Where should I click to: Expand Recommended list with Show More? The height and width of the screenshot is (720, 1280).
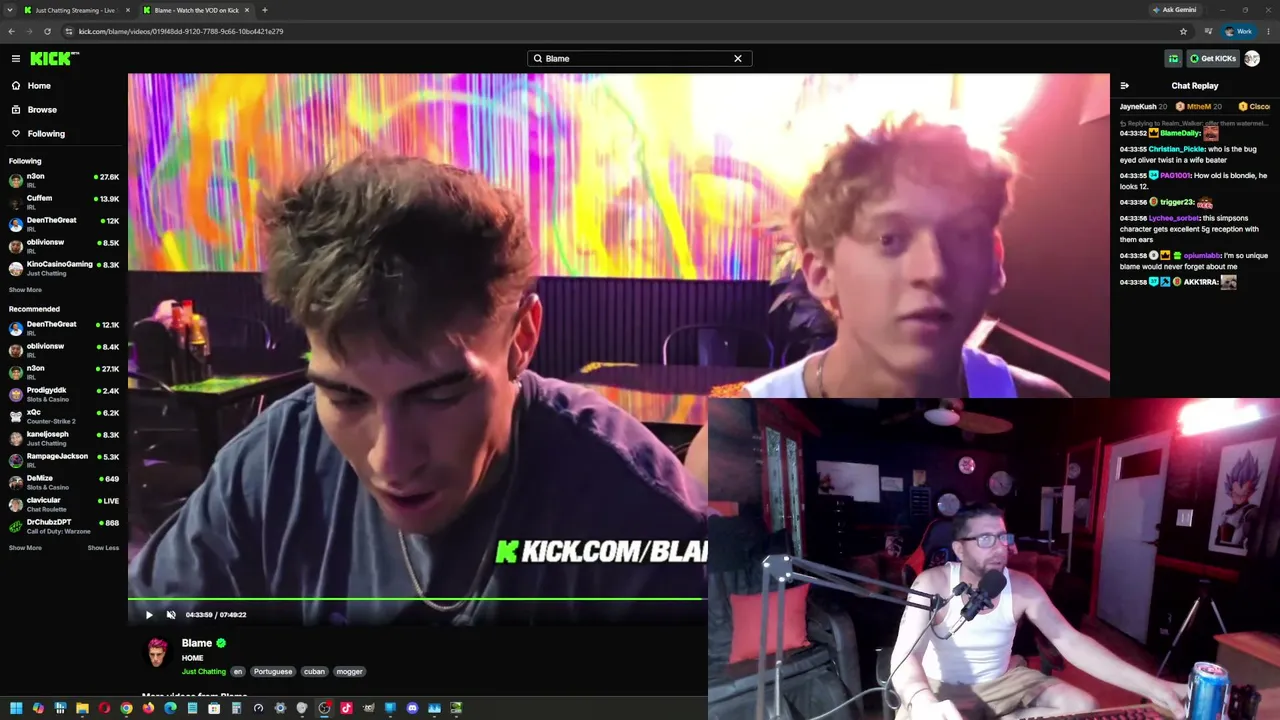pyautogui.click(x=25, y=548)
